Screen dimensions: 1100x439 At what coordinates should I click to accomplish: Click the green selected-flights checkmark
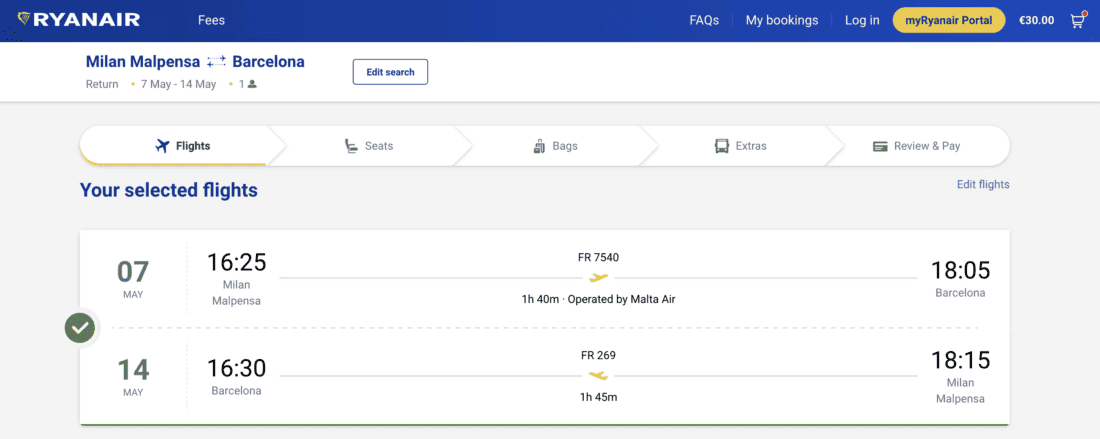[x=80, y=327]
